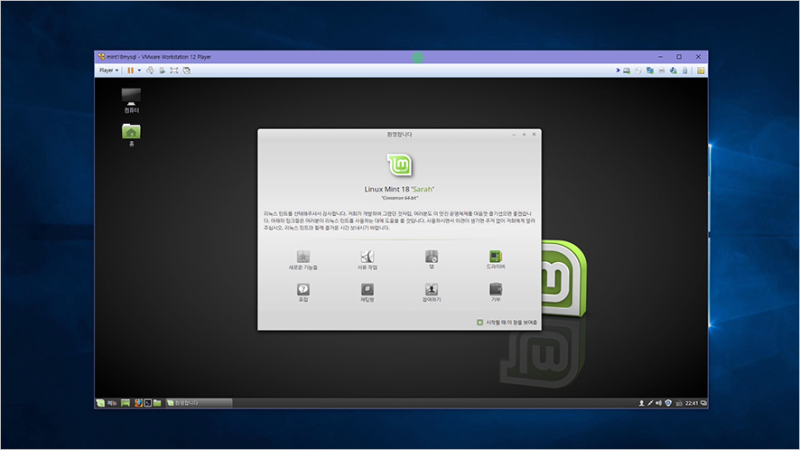
Task: Send Ctrl+Alt+Del via the toolbar icon
Action: pyautogui.click(x=150, y=70)
